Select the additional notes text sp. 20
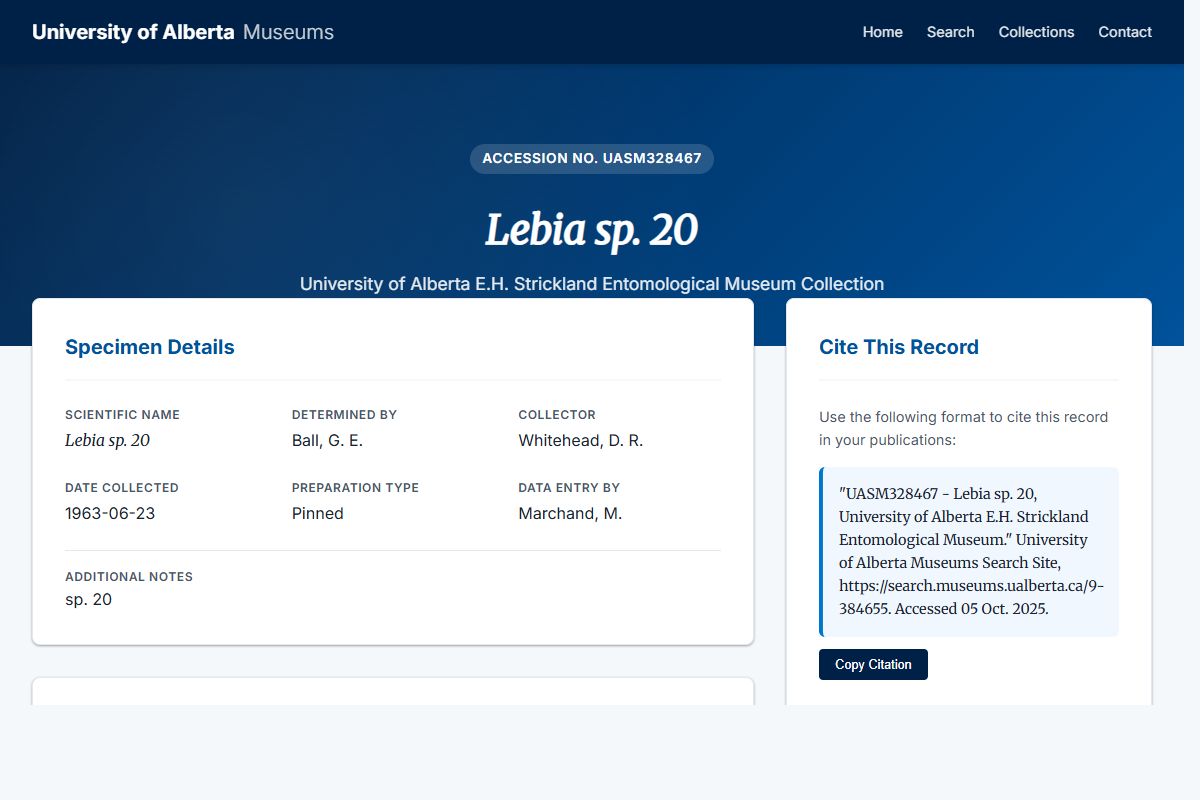The height and width of the screenshot is (800, 1200). 89,599
